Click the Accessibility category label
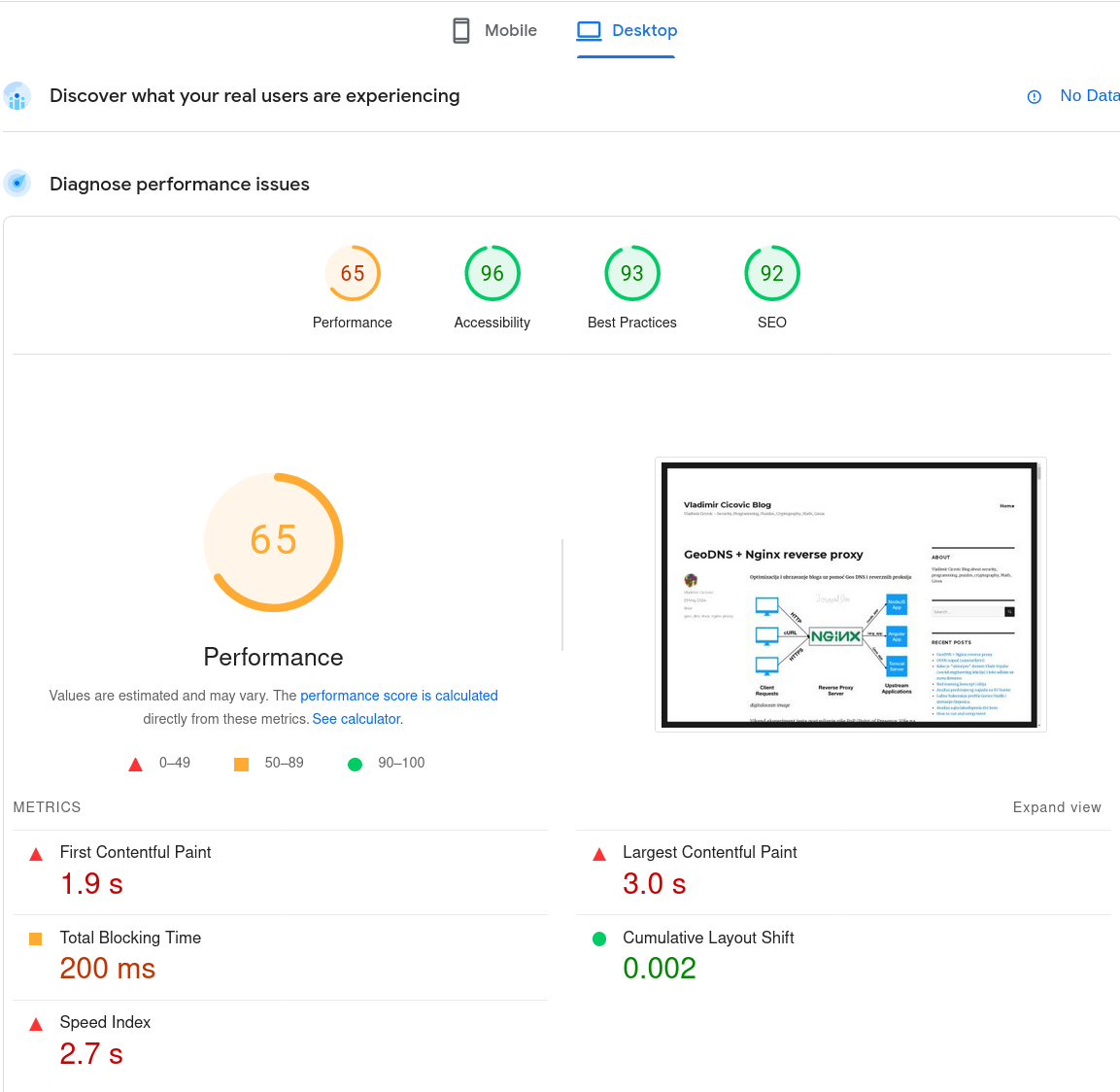Screen dimensions: 1120x1092 click(492, 323)
